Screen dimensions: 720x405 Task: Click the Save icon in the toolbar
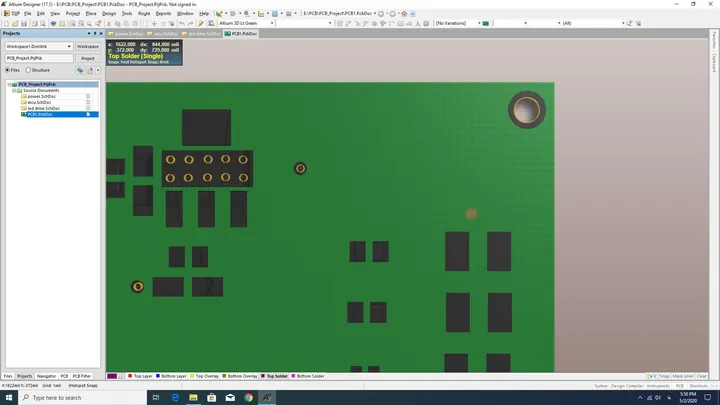24,23
